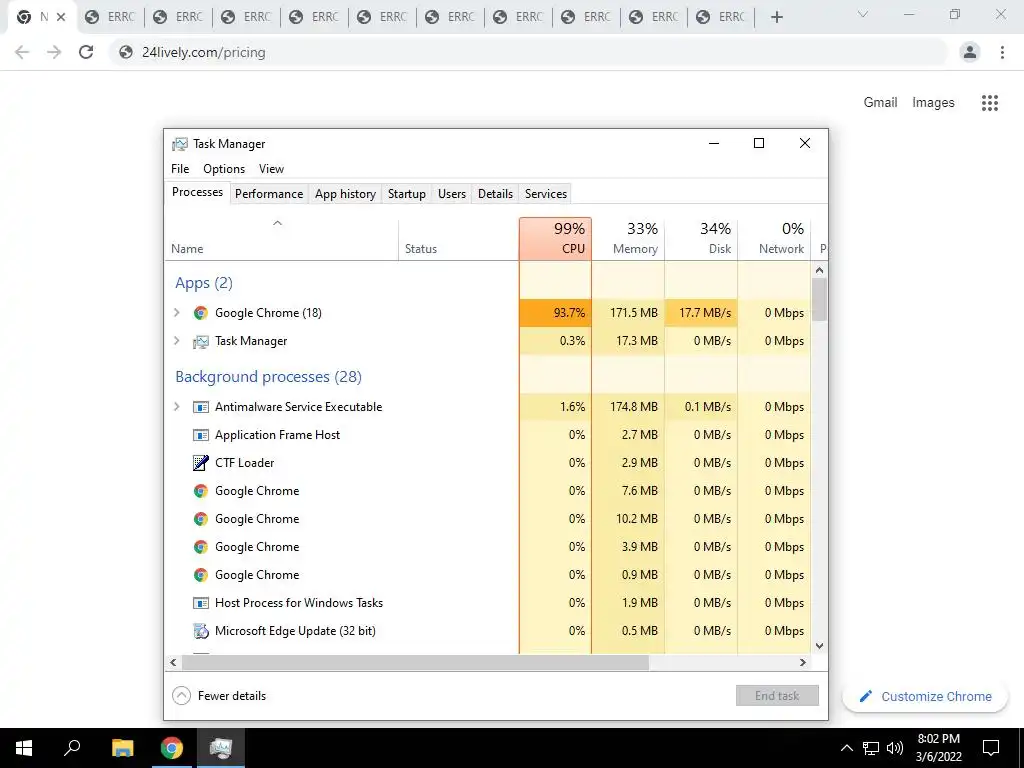The height and width of the screenshot is (768, 1024).
Task: Open the Chrome profile avatar icon
Action: tap(970, 52)
